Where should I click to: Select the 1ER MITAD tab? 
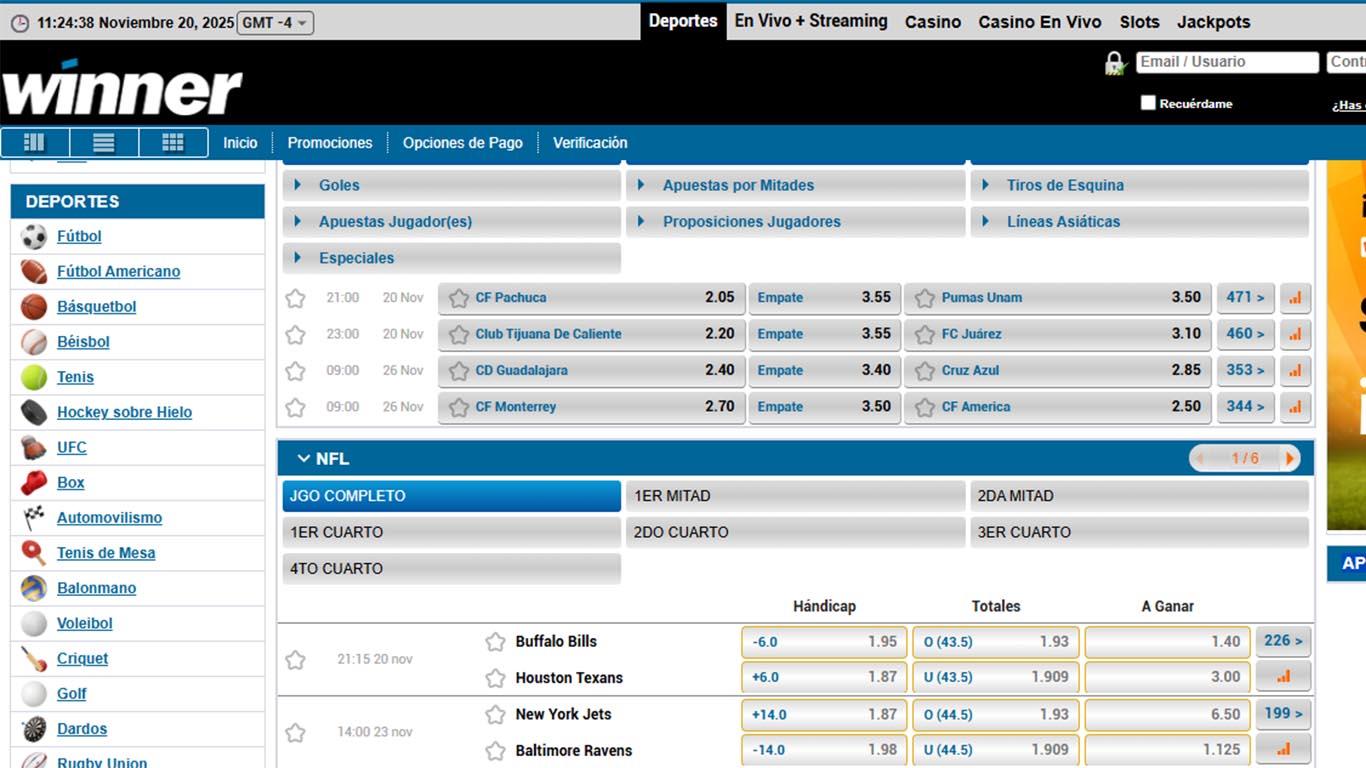(x=795, y=496)
